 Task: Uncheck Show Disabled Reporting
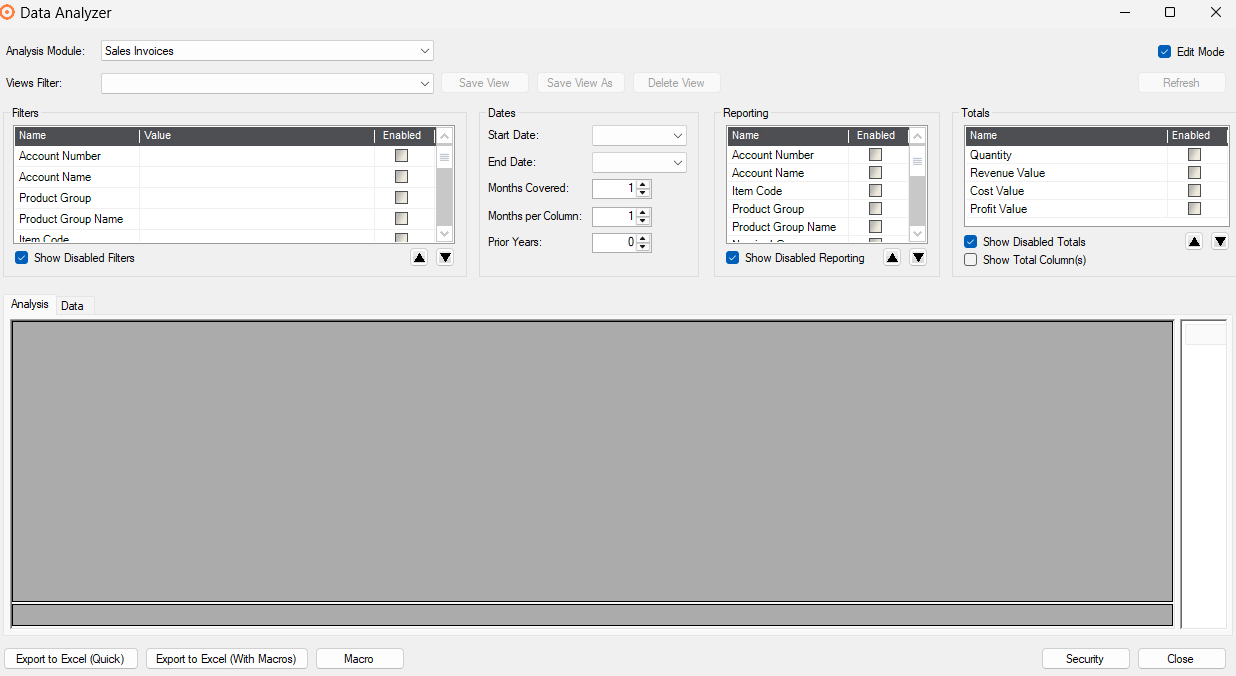click(x=733, y=258)
